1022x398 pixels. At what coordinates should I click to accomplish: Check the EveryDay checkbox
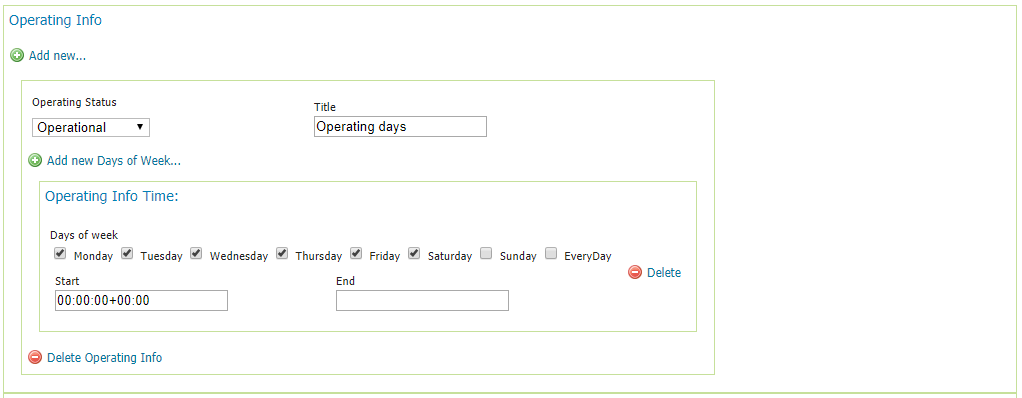[x=551, y=253]
